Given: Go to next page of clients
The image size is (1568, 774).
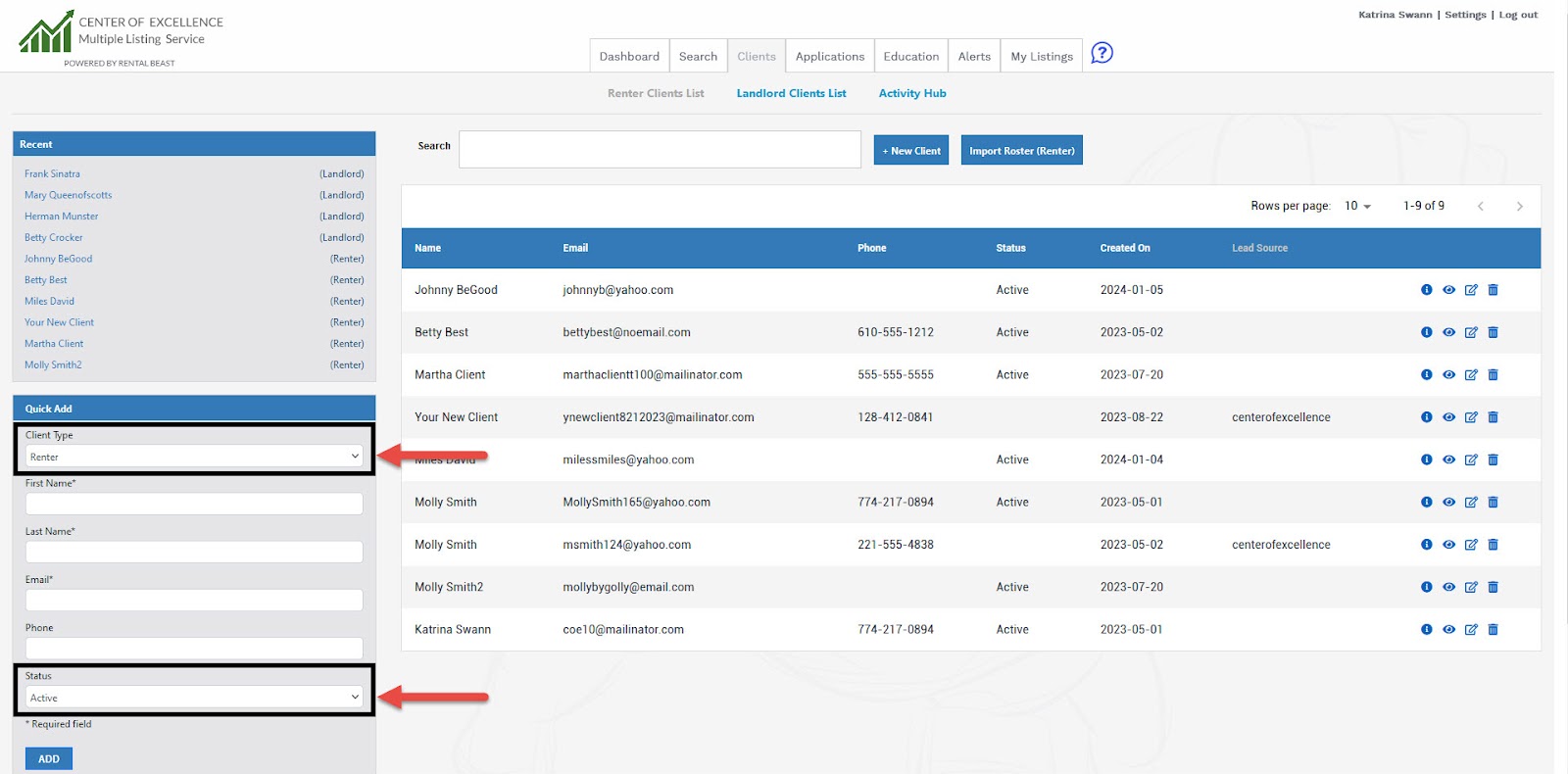Looking at the screenshot, I should point(1519,206).
